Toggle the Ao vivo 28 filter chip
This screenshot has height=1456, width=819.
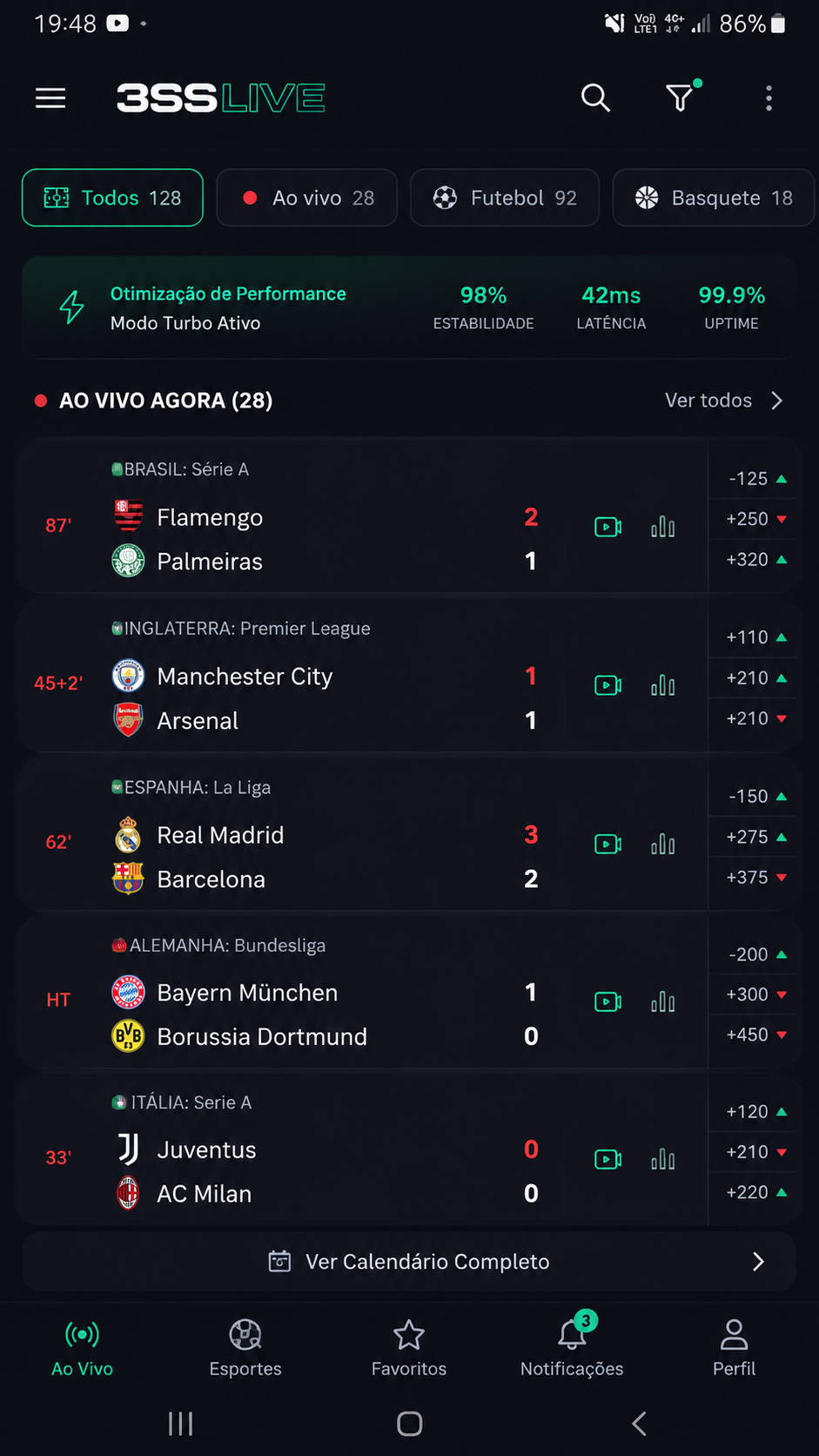click(306, 198)
